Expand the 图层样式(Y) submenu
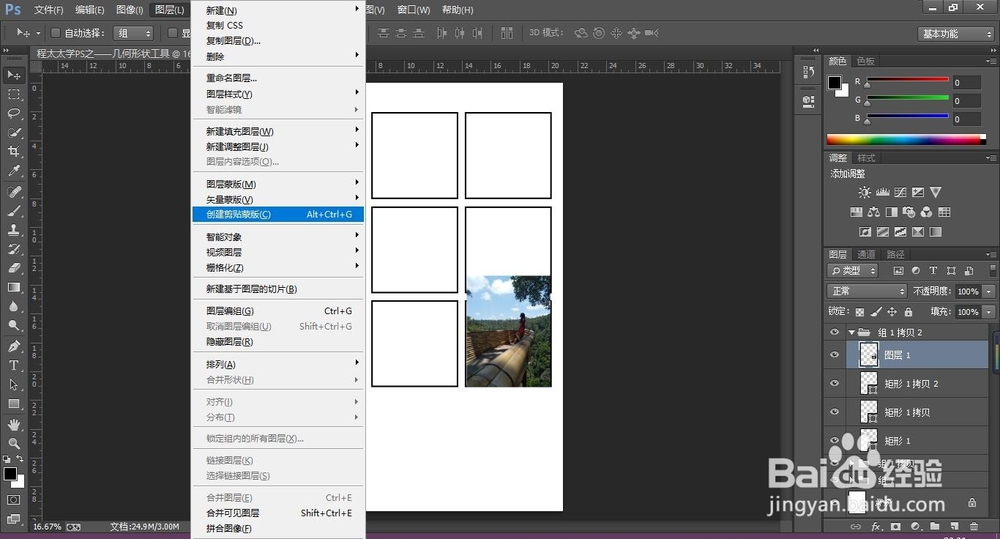Image resolution: width=1000 pixels, height=539 pixels. (278, 94)
